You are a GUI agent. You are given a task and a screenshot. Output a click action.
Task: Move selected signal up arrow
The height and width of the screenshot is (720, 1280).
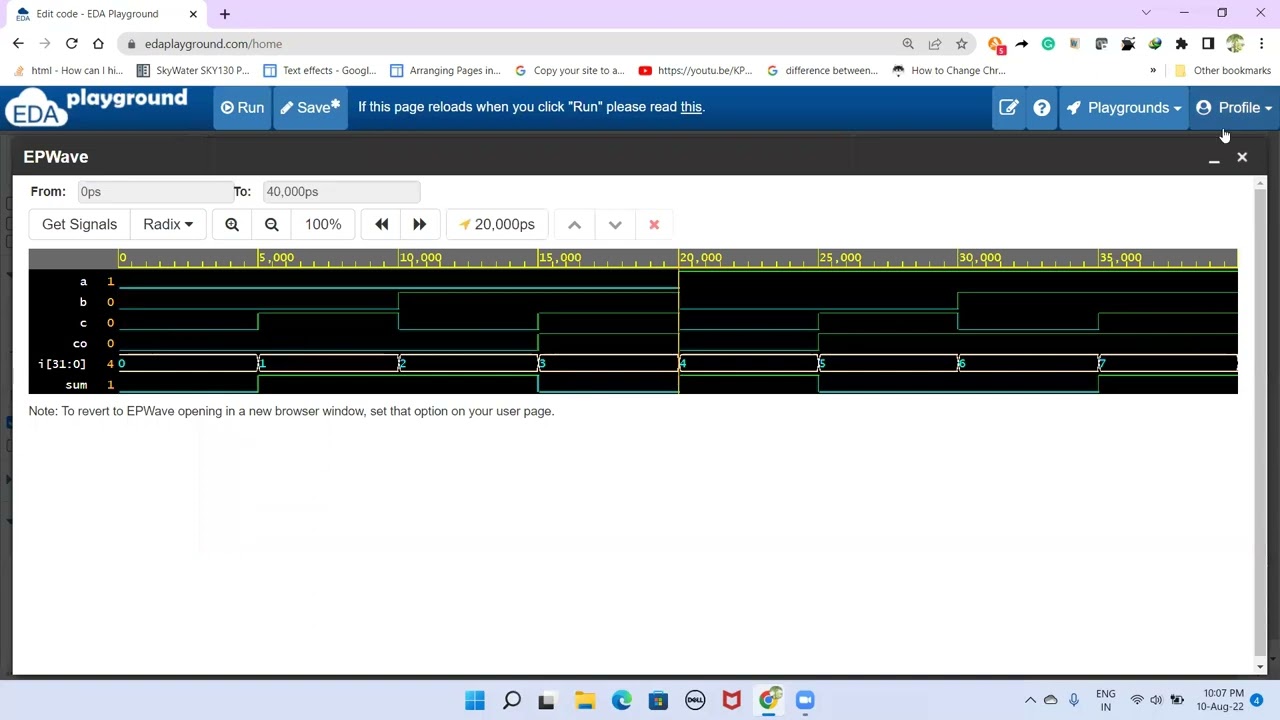point(574,224)
